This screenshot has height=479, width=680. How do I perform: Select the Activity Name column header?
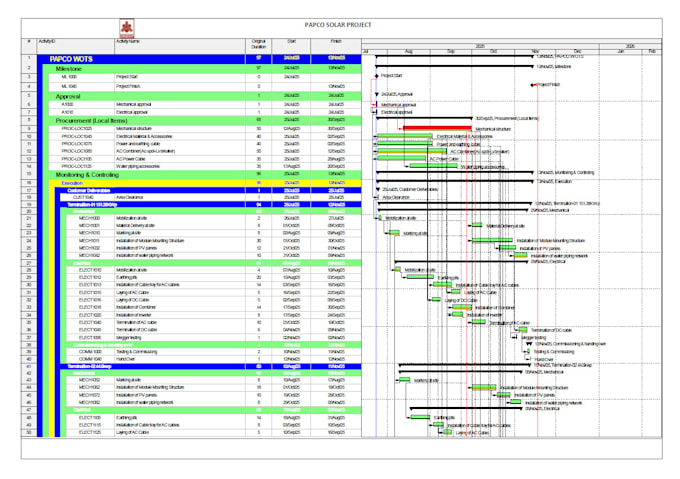[180, 46]
